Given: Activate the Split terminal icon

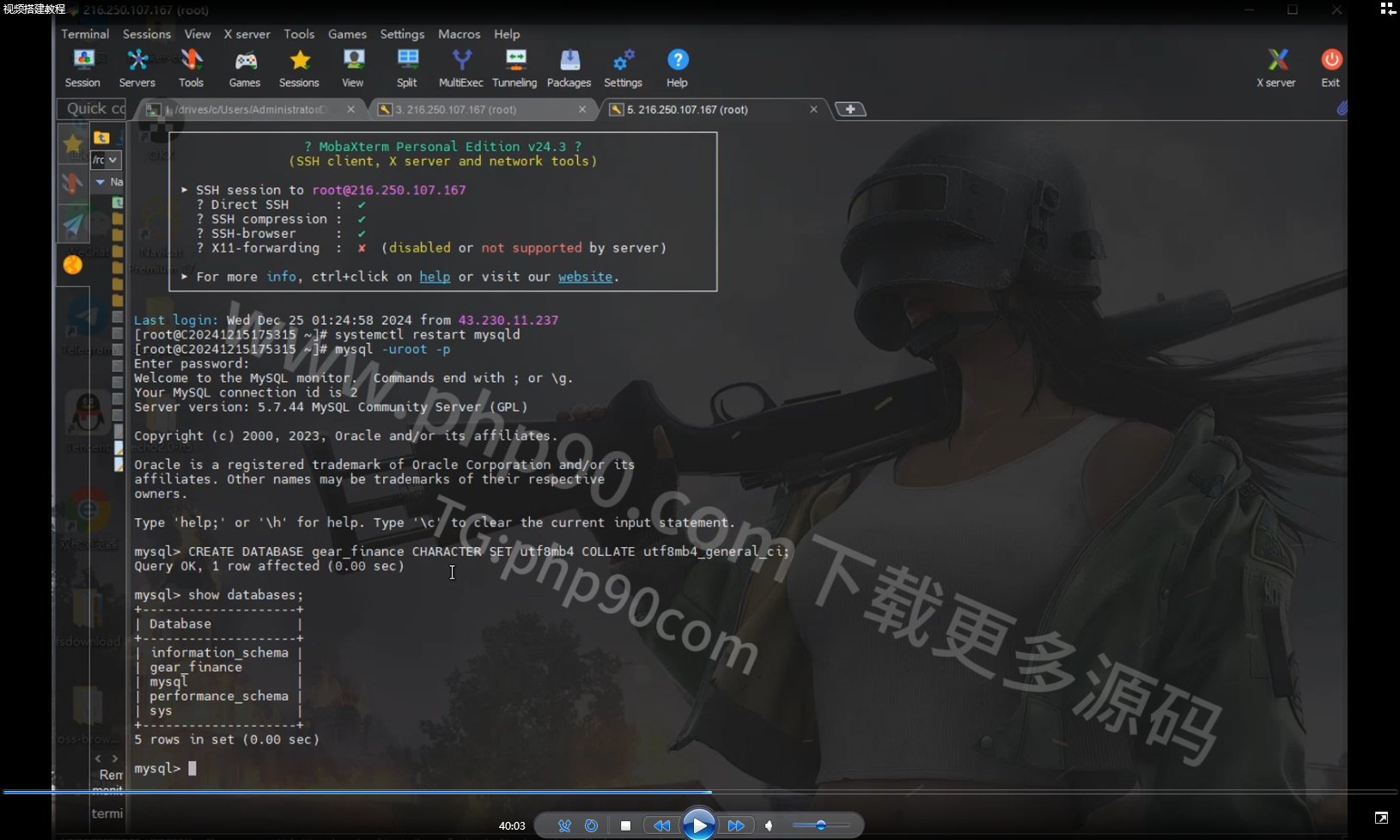Looking at the screenshot, I should coord(407,68).
